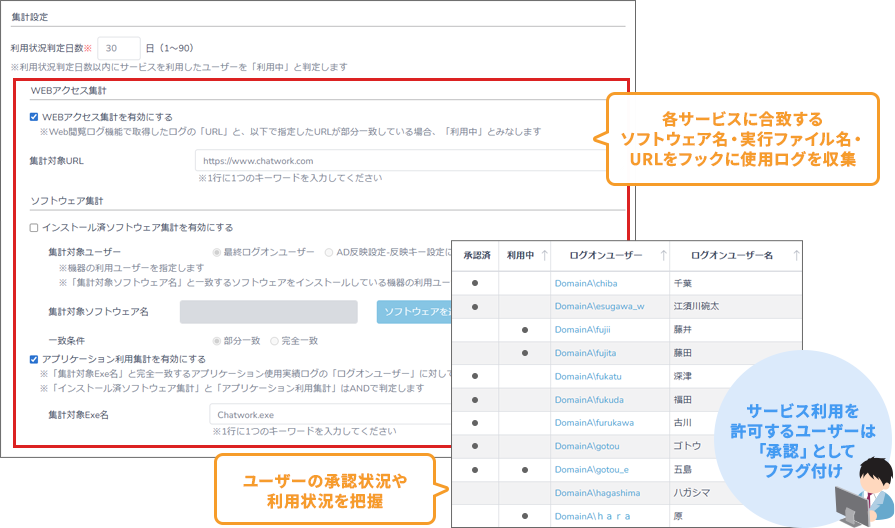Click the WEBアクセス集計 section heading
Image resolution: width=895 pixels, height=528 pixels.
coord(68,91)
